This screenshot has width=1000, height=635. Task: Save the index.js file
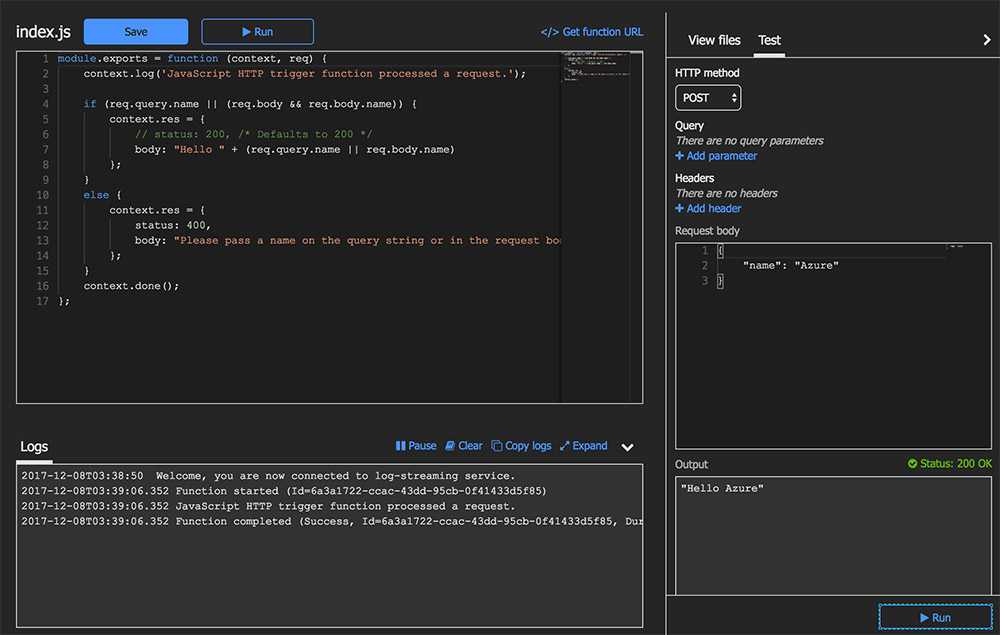[136, 32]
